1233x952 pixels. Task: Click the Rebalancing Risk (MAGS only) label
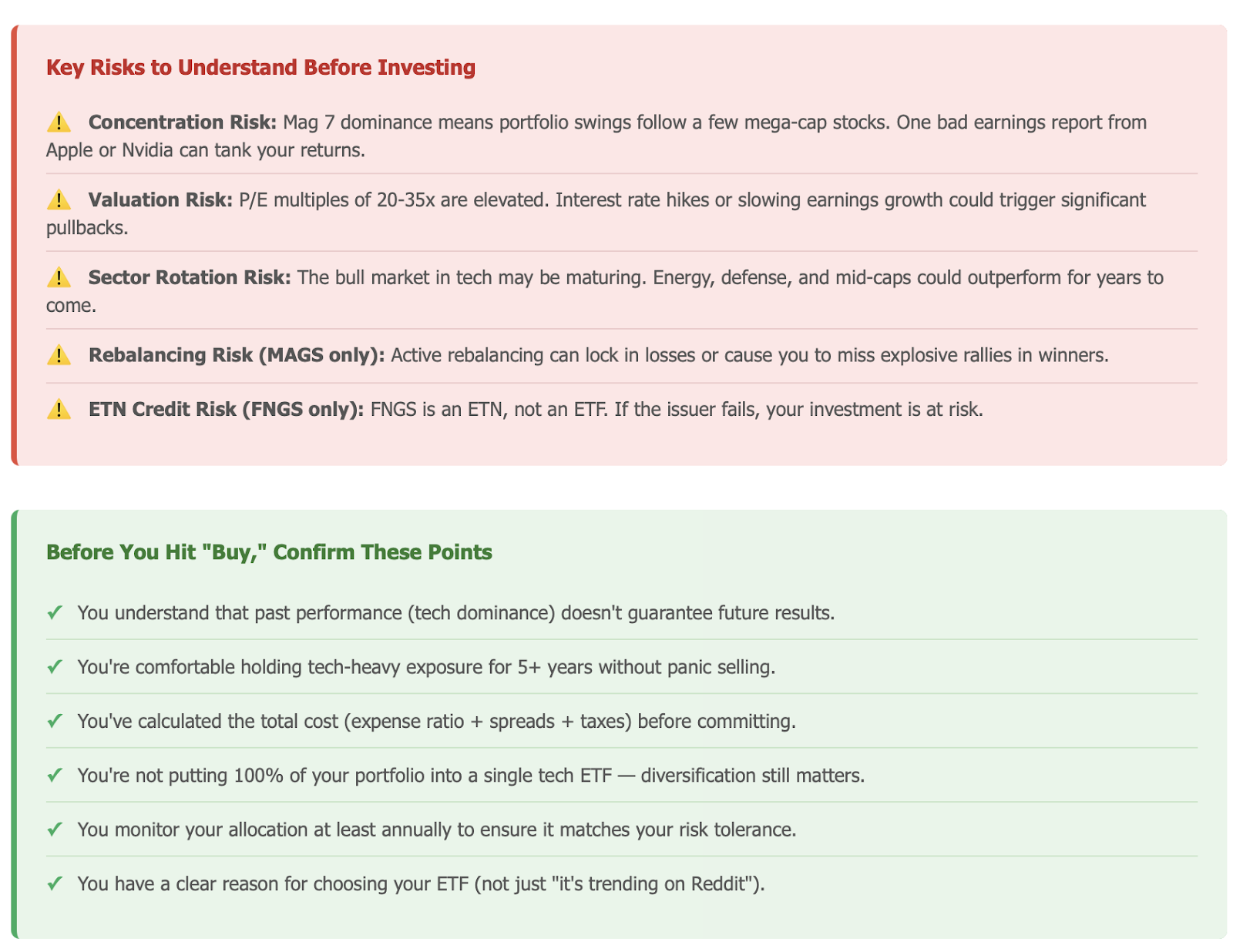pos(237,355)
